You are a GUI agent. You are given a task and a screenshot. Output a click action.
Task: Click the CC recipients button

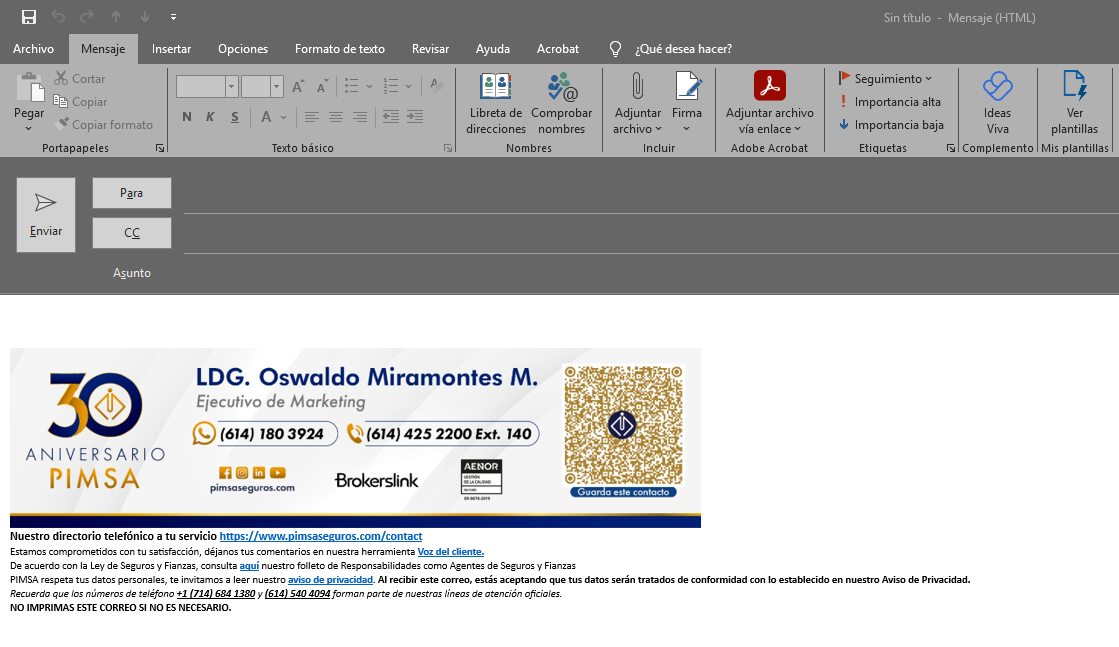click(131, 233)
